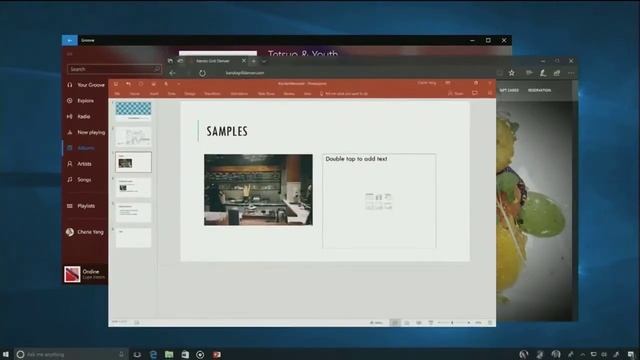Click Edge browser back arrow

coord(172,73)
